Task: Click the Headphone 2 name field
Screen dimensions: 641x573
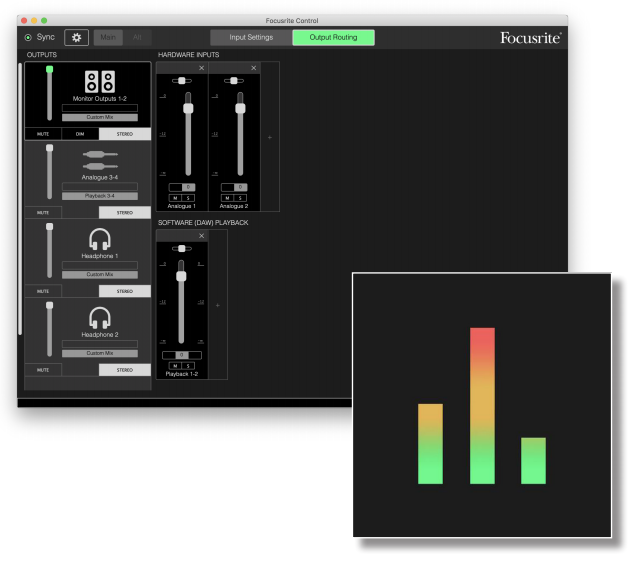Action: (x=100, y=344)
